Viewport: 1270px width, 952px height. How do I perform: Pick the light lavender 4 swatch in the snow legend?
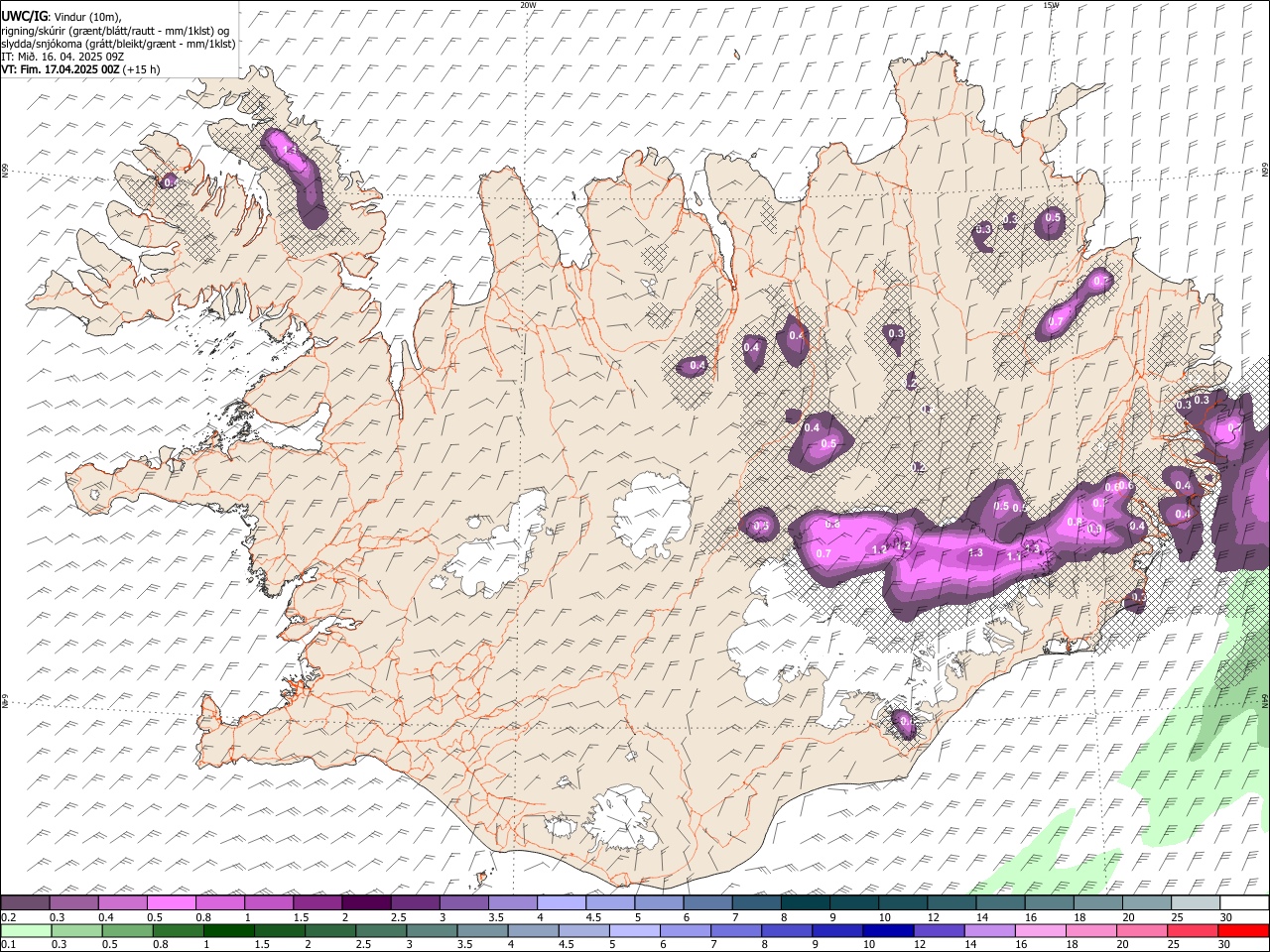click(x=560, y=903)
